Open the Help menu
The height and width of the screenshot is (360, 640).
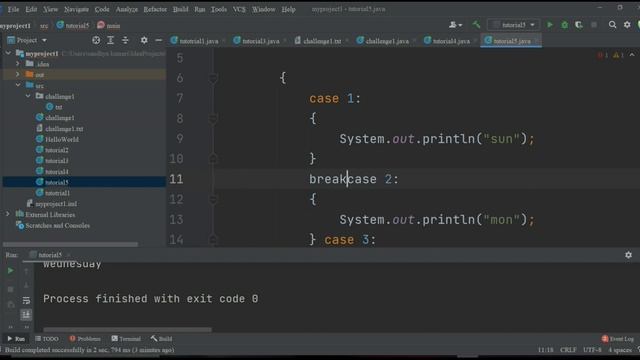(x=288, y=9)
